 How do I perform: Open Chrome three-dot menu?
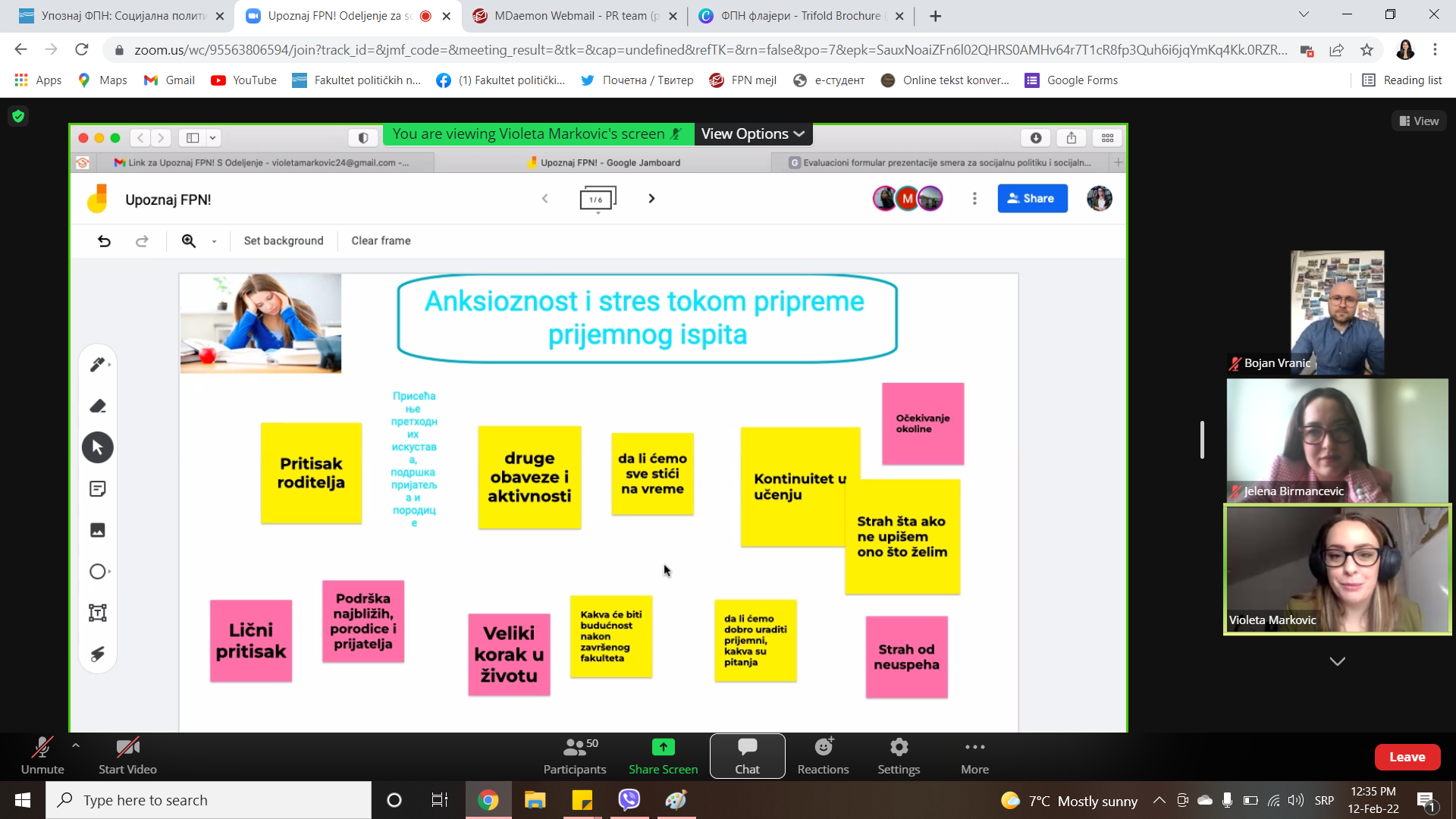pos(1435,50)
